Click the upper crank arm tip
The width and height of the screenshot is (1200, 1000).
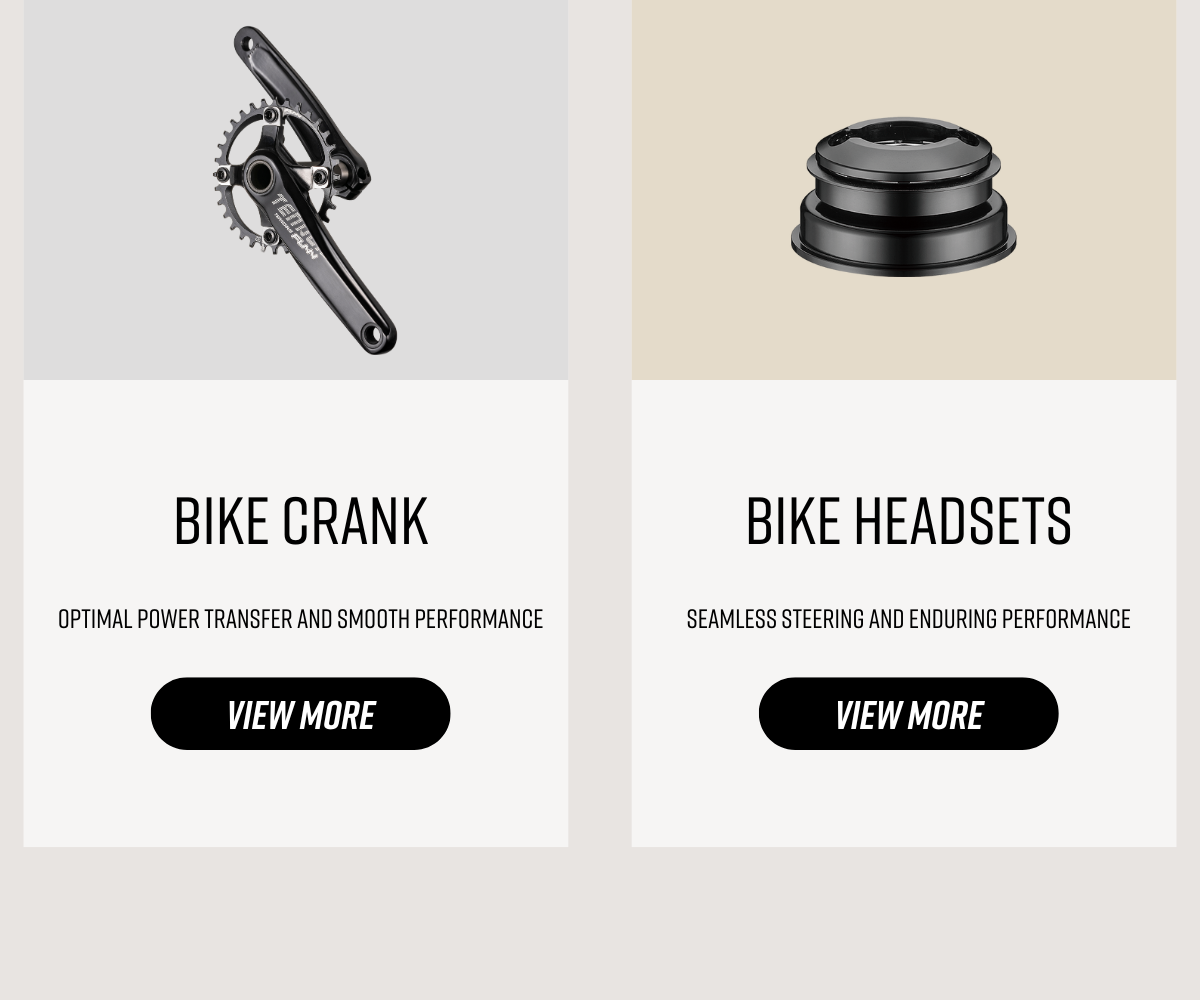point(247,42)
